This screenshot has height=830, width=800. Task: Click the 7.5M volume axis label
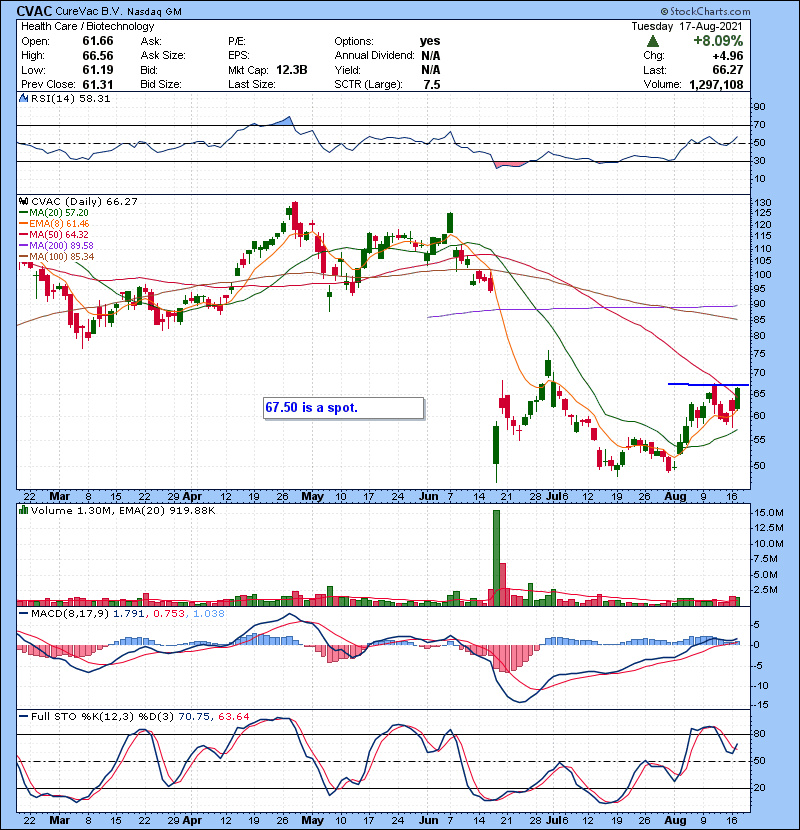click(x=766, y=559)
